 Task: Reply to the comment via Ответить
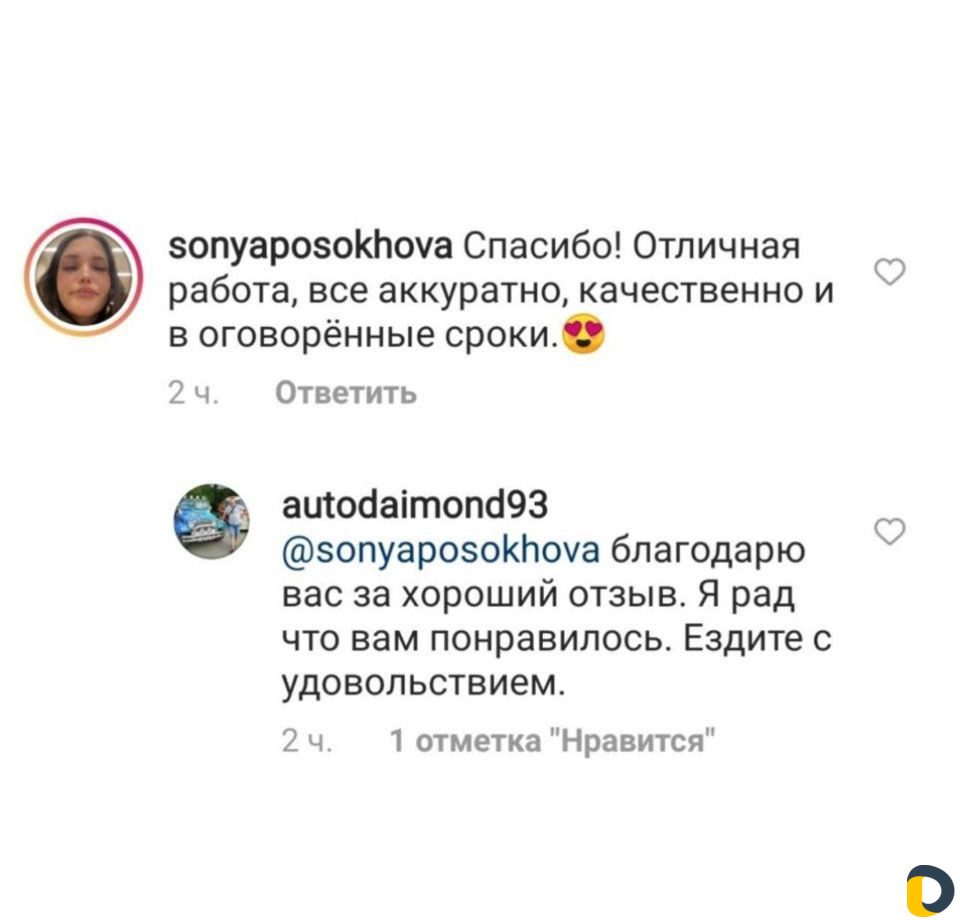pyautogui.click(x=346, y=393)
